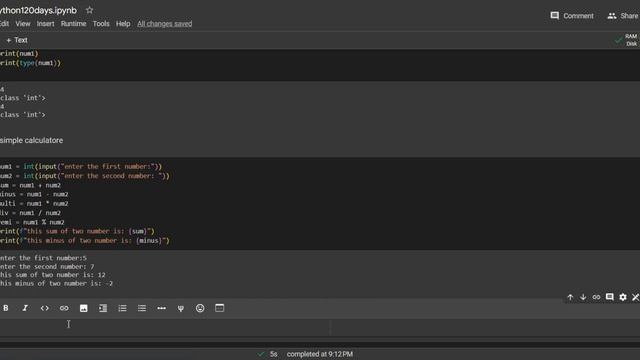Select the simple calculatore text cell

pos(31,140)
